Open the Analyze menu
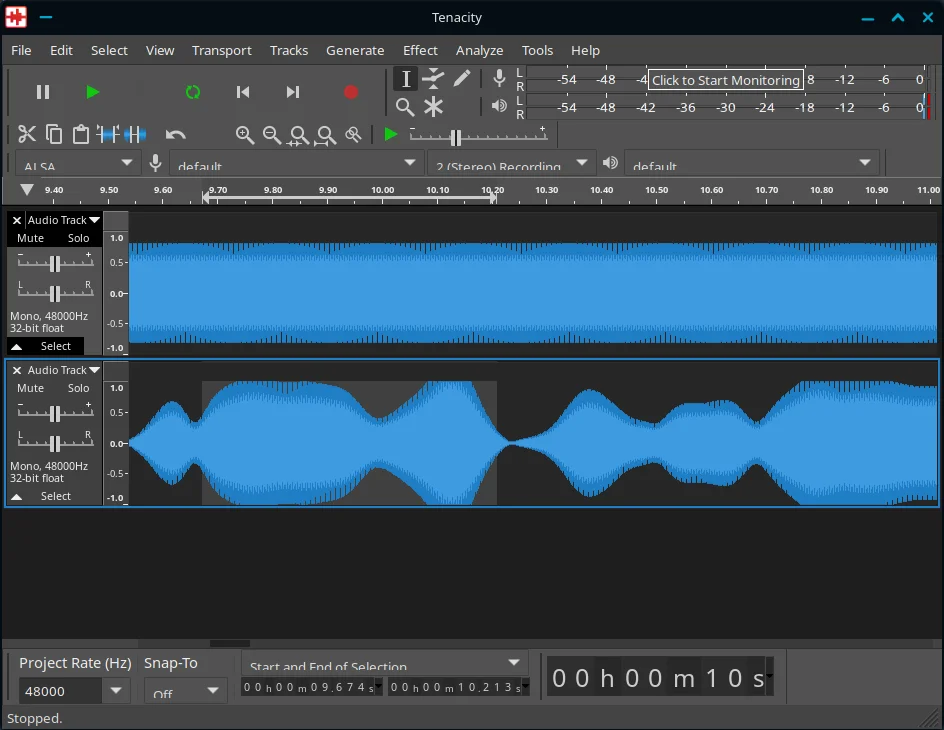The height and width of the screenshot is (730, 944). point(479,51)
